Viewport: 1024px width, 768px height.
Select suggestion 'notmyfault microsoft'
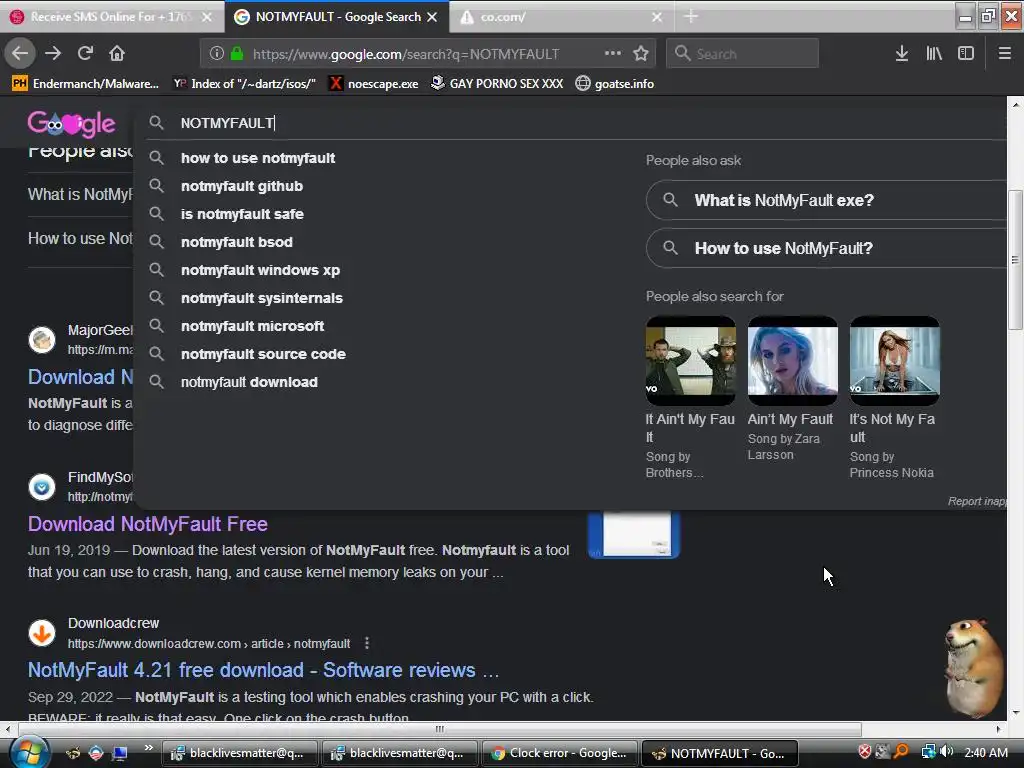[252, 326]
